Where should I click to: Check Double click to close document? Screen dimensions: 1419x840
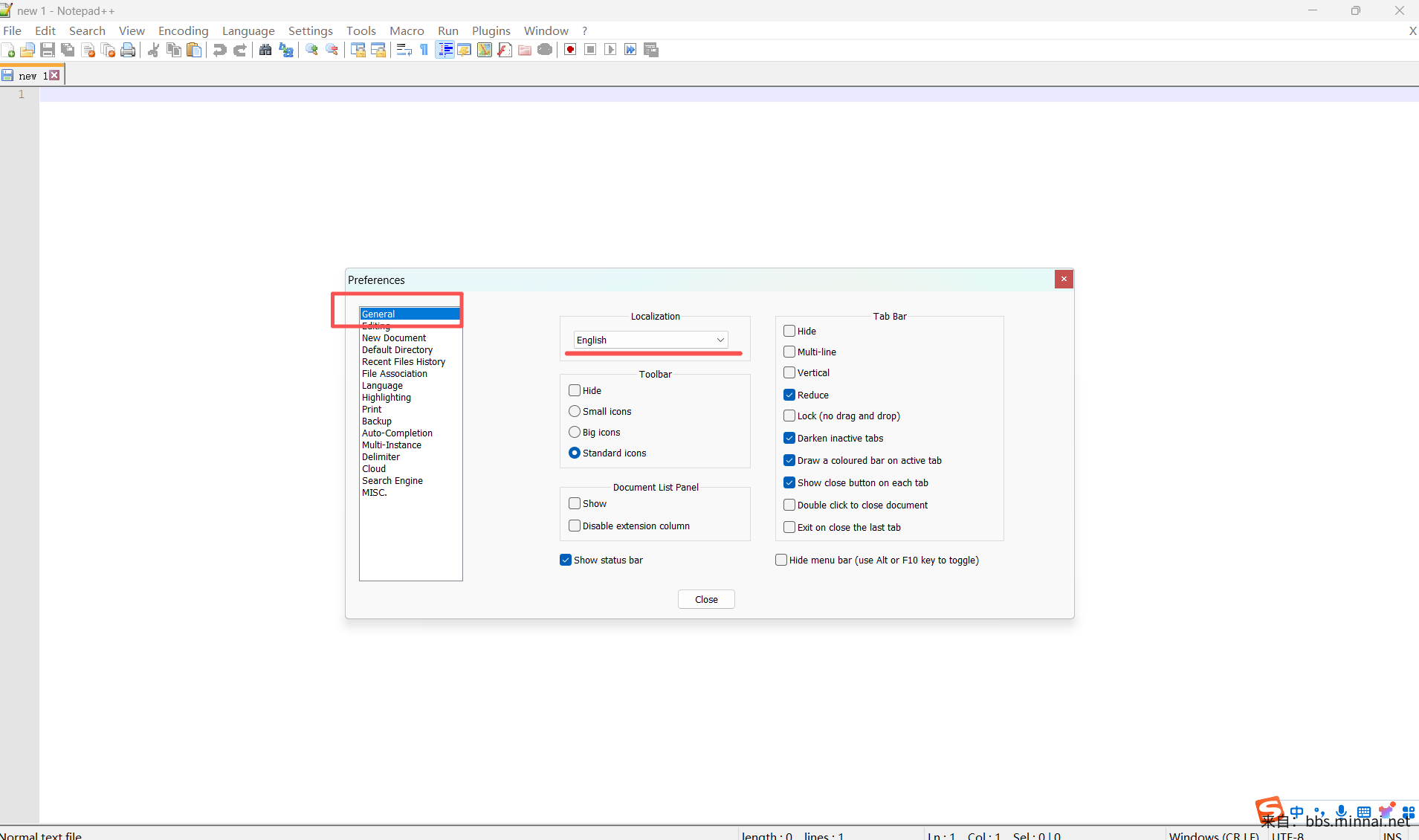pos(789,505)
